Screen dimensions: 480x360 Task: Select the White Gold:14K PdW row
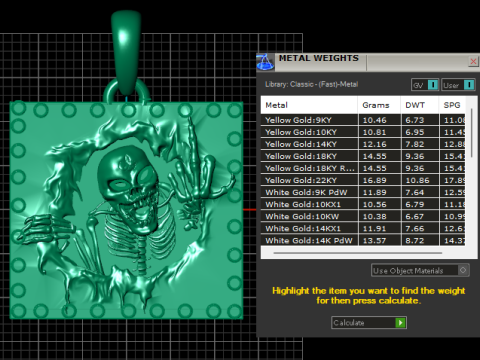(x=363, y=240)
